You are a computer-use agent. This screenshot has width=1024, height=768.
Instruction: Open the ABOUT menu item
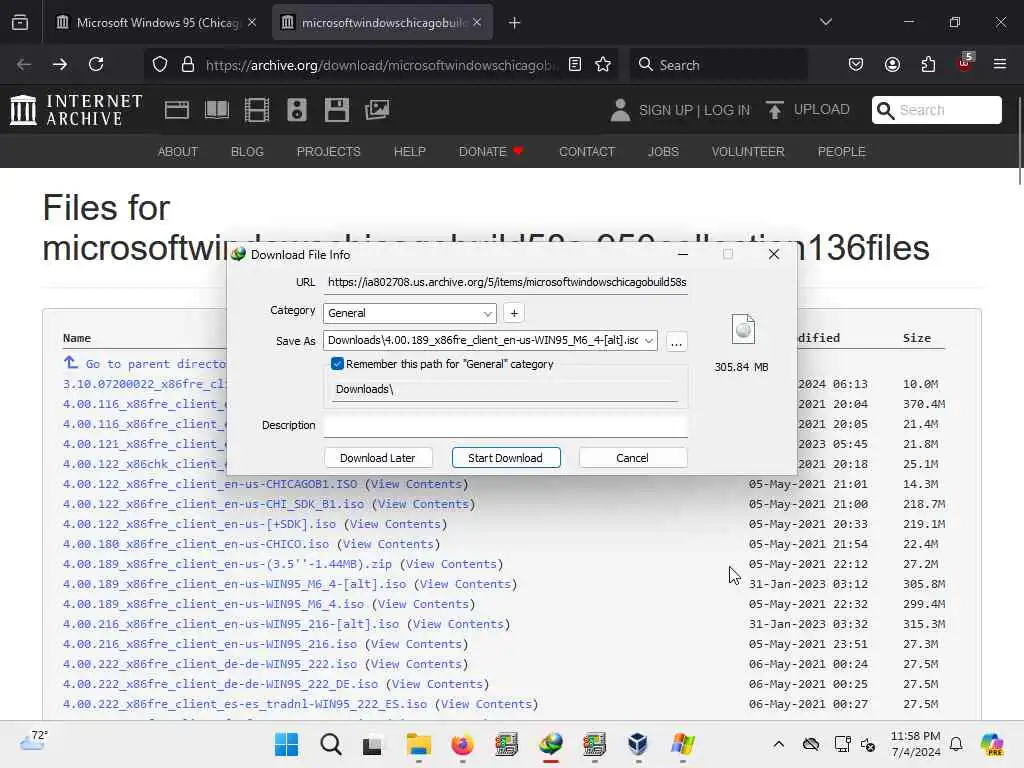(x=178, y=152)
